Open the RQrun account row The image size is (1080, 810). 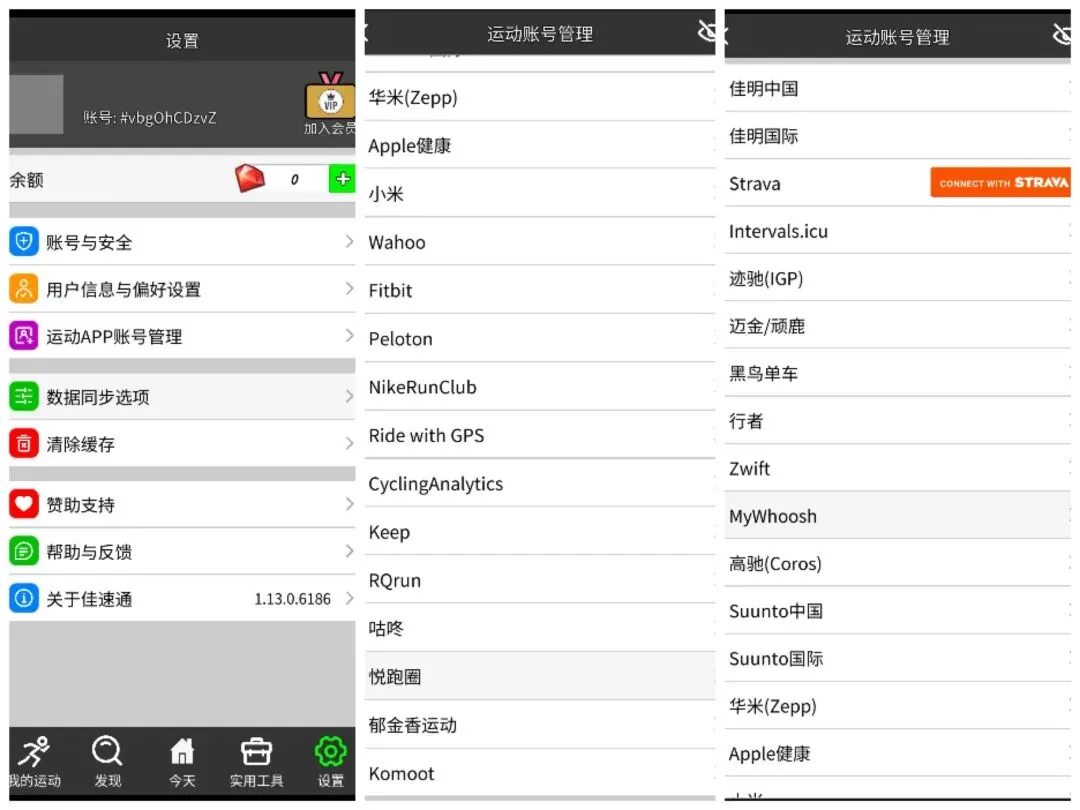pyautogui.click(x=540, y=580)
